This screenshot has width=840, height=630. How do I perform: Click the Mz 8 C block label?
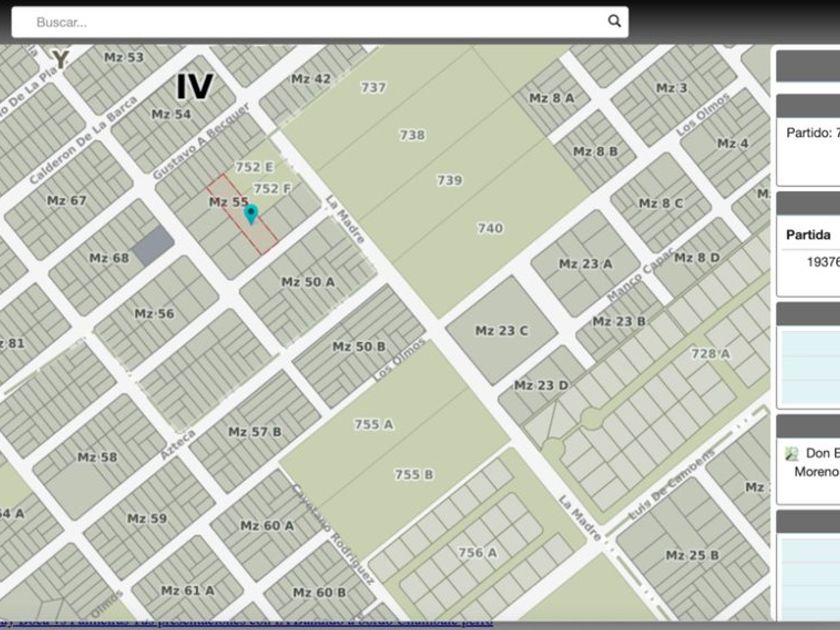[661, 204]
